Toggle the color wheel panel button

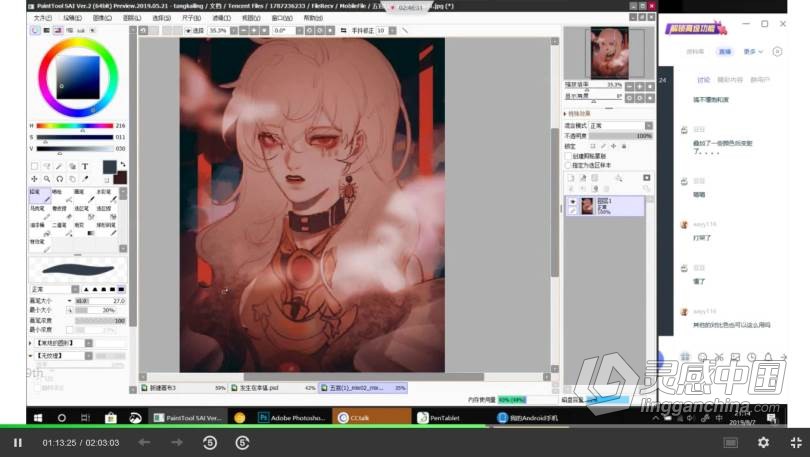[35, 30]
